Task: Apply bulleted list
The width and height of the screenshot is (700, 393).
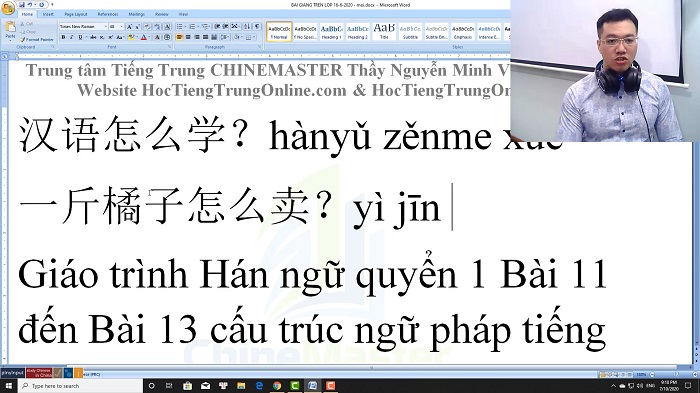Action: [x=179, y=27]
